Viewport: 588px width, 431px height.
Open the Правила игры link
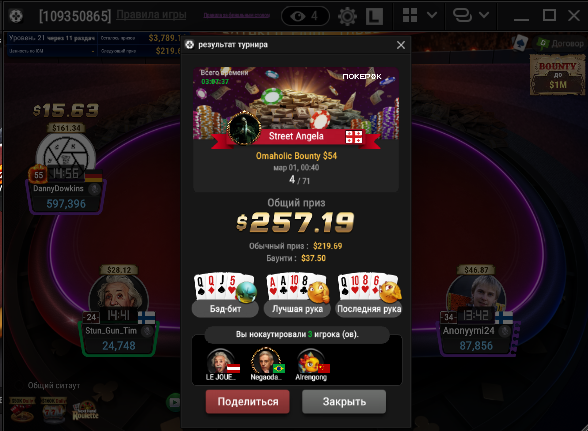(x=151, y=15)
